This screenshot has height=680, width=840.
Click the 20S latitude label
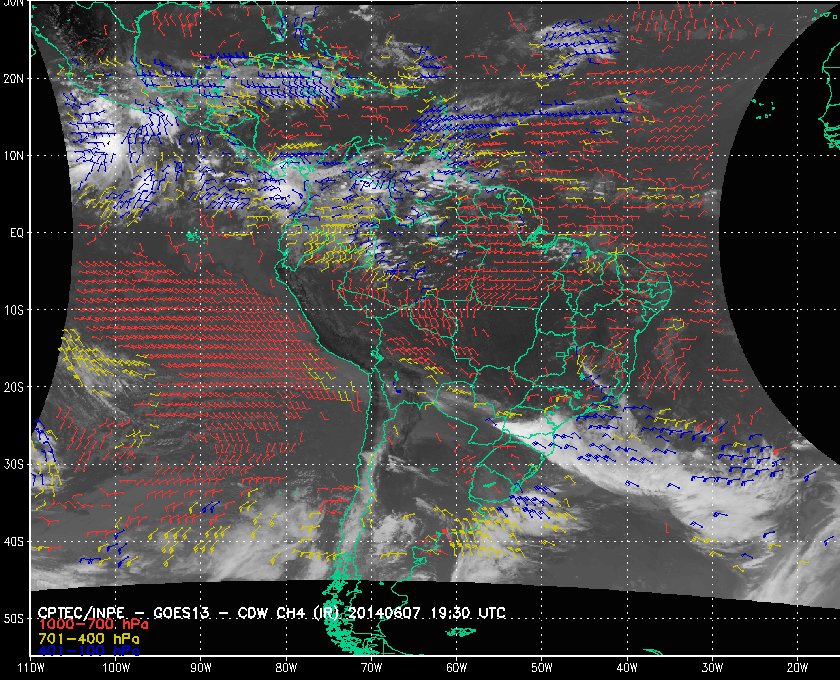(13, 387)
